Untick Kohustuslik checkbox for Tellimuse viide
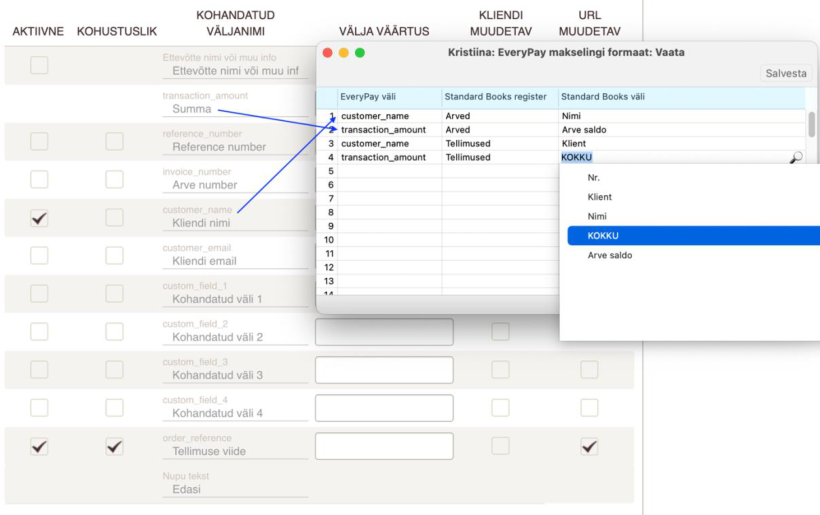This screenshot has width=820, height=515. coord(115,446)
